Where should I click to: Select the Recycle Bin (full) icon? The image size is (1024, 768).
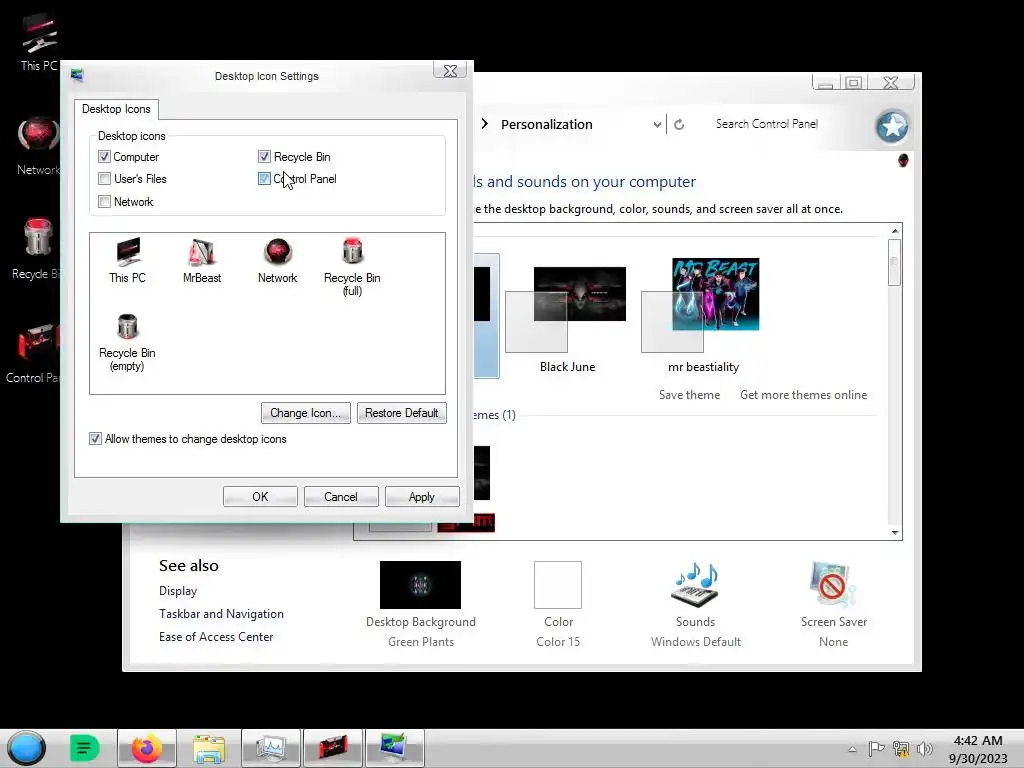[352, 266]
